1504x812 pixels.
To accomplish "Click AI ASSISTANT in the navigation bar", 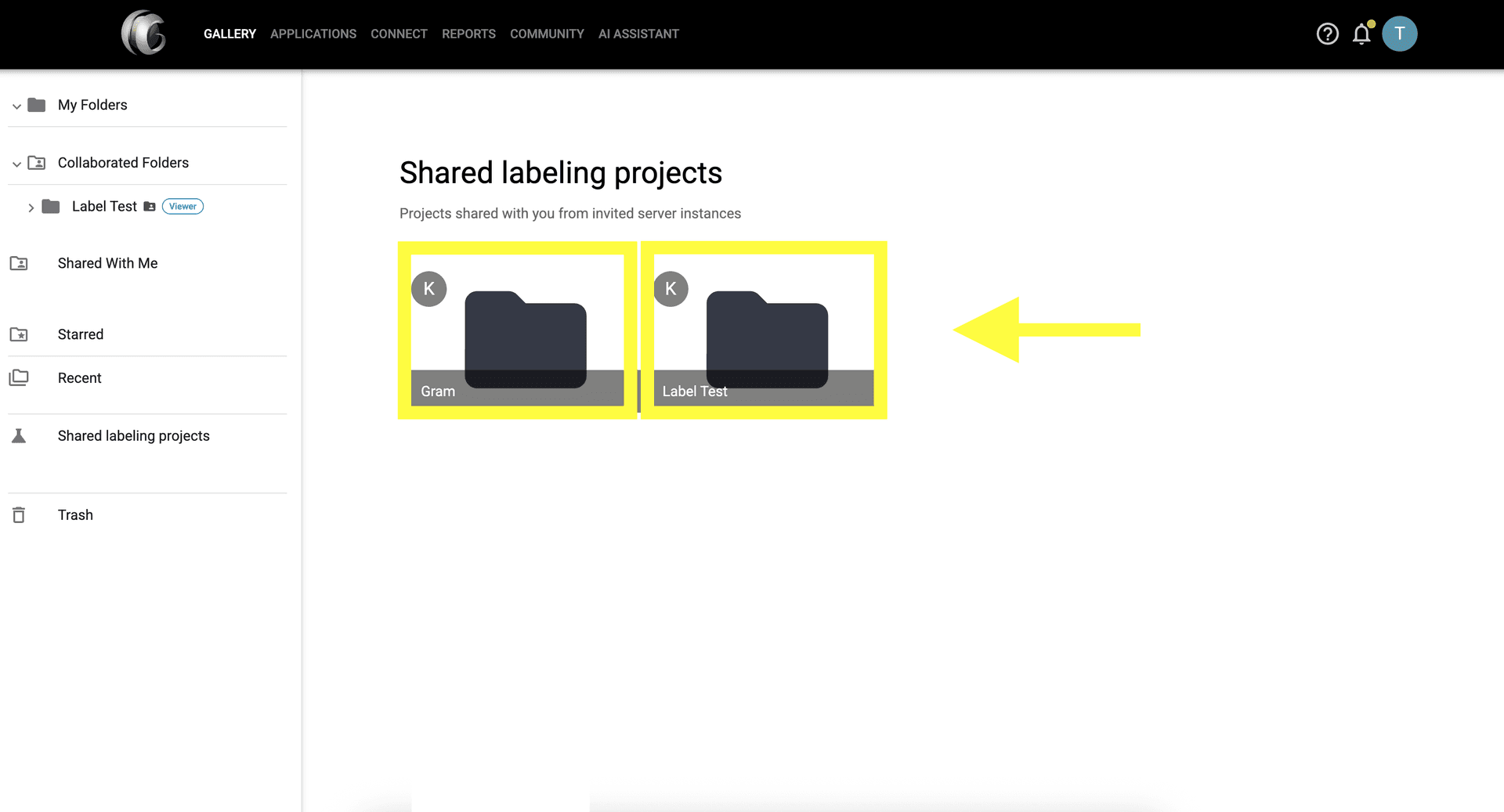I will coord(638,34).
